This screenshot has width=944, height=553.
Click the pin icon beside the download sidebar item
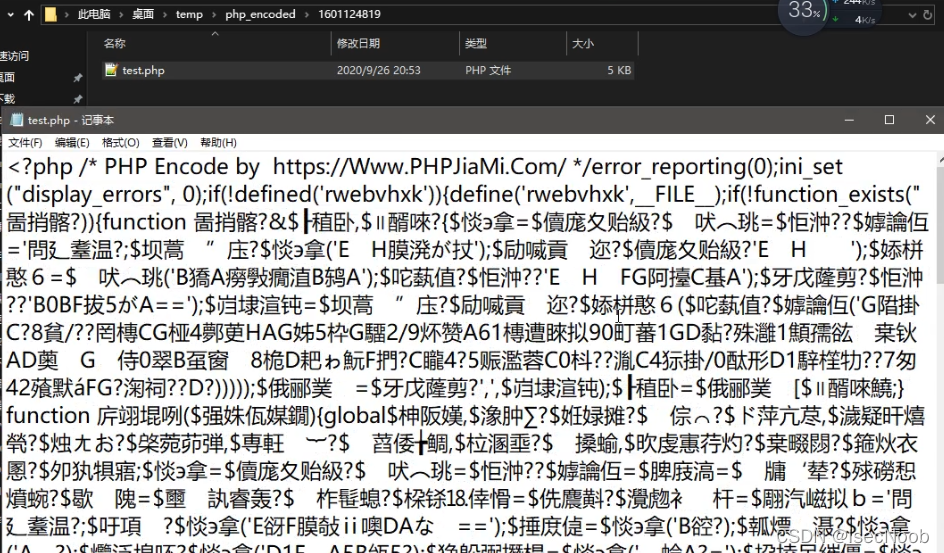77,99
